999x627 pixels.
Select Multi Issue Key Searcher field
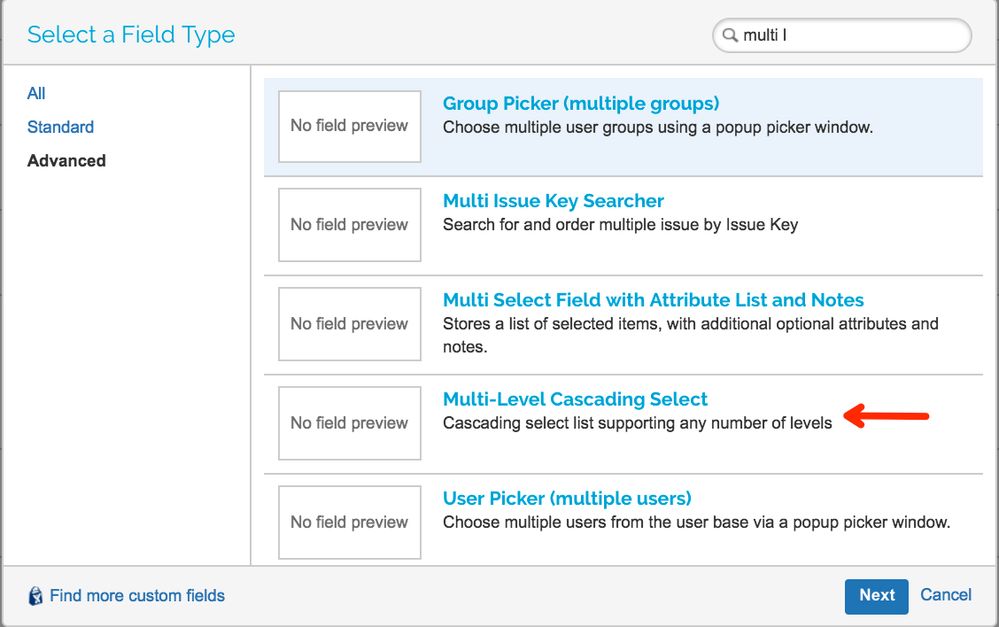(x=553, y=201)
